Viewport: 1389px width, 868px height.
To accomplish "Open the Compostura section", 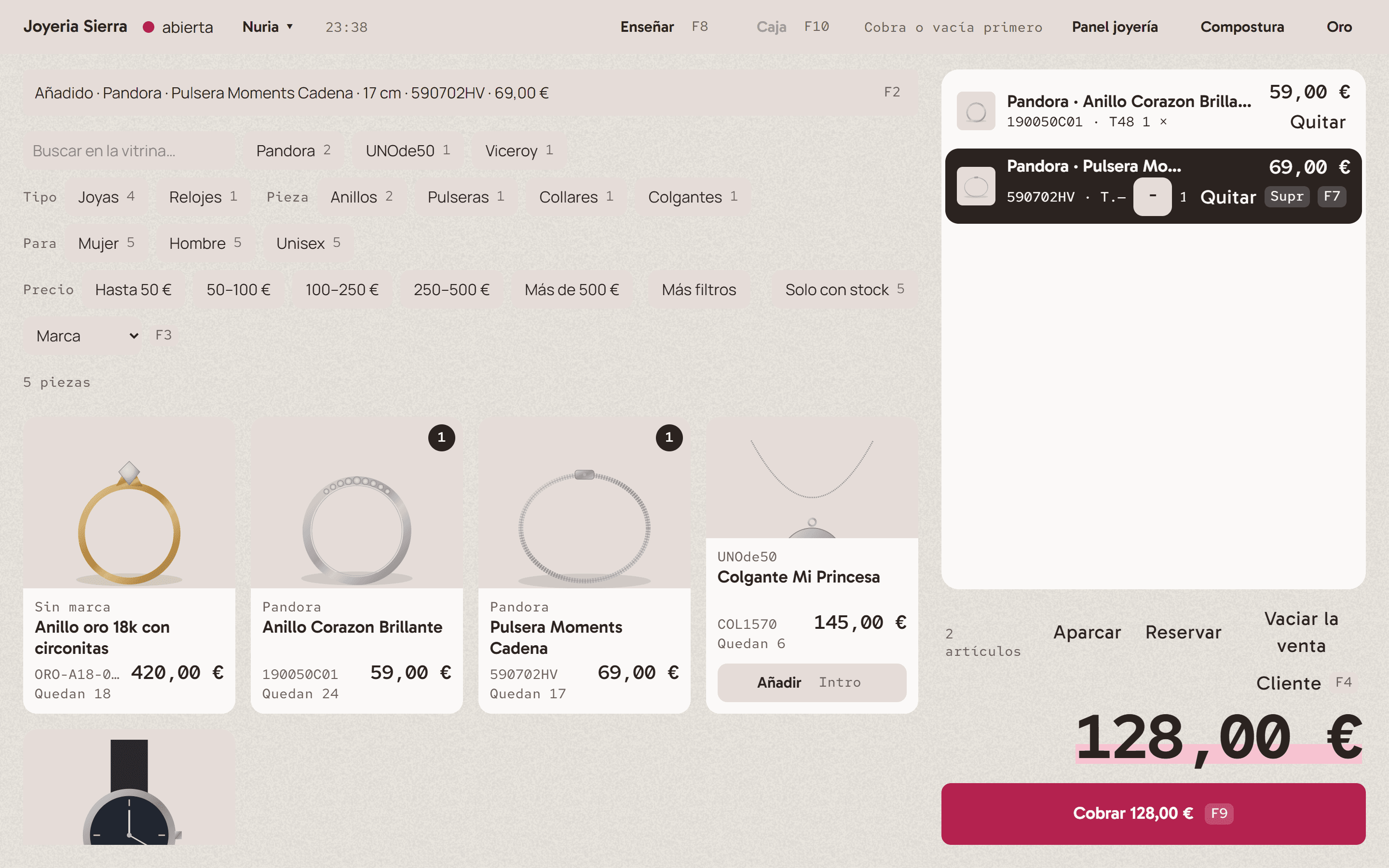I will tap(1242, 27).
